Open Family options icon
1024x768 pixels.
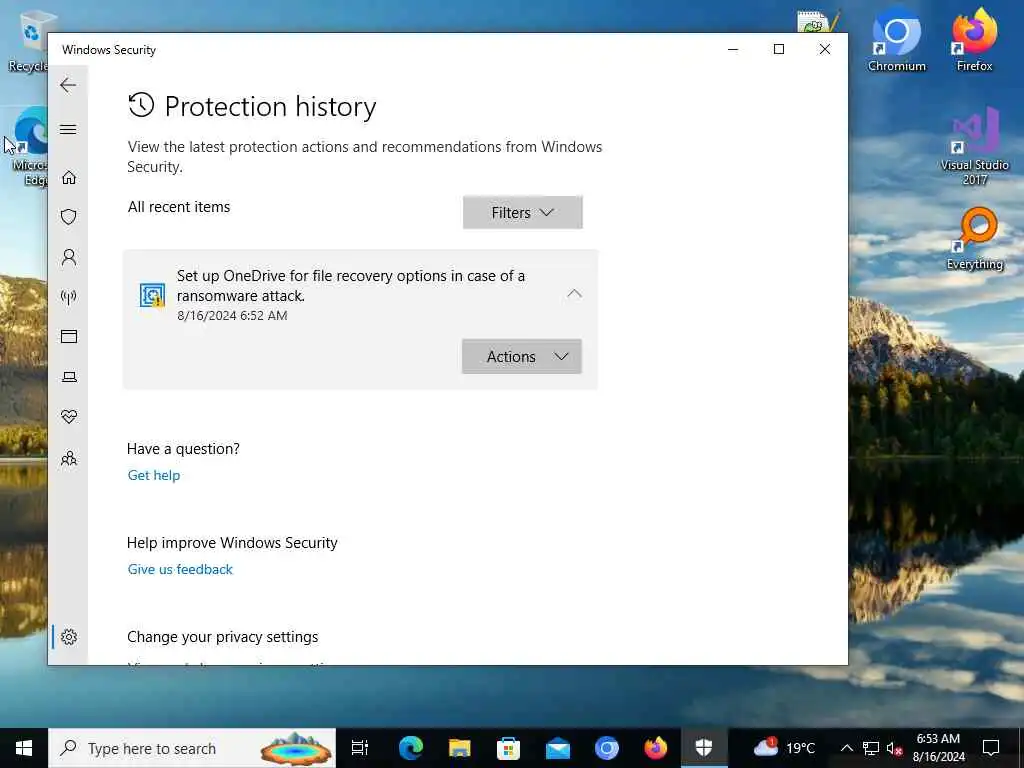click(x=69, y=458)
